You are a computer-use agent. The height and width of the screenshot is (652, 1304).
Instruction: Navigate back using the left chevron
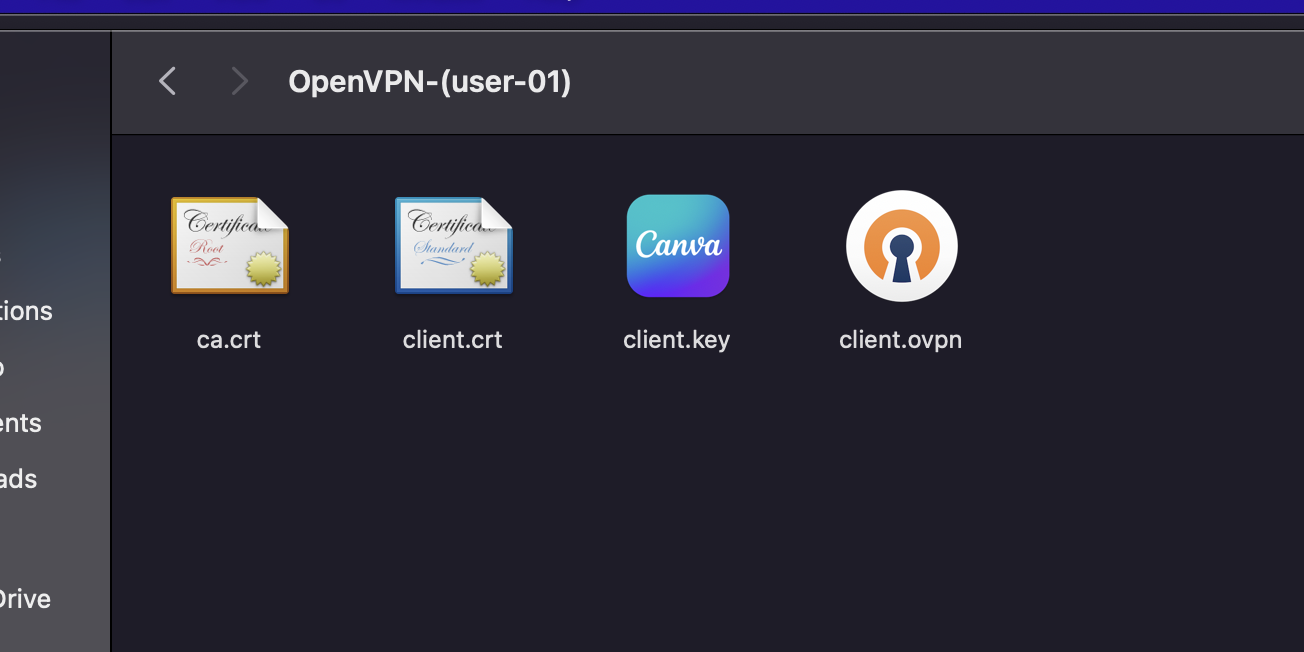click(167, 81)
